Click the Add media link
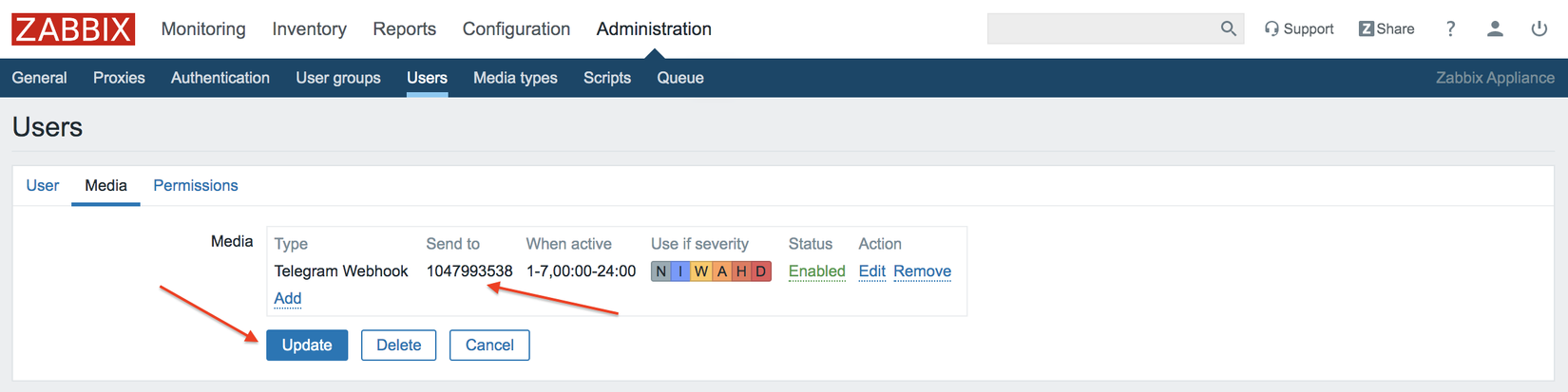 (288, 299)
